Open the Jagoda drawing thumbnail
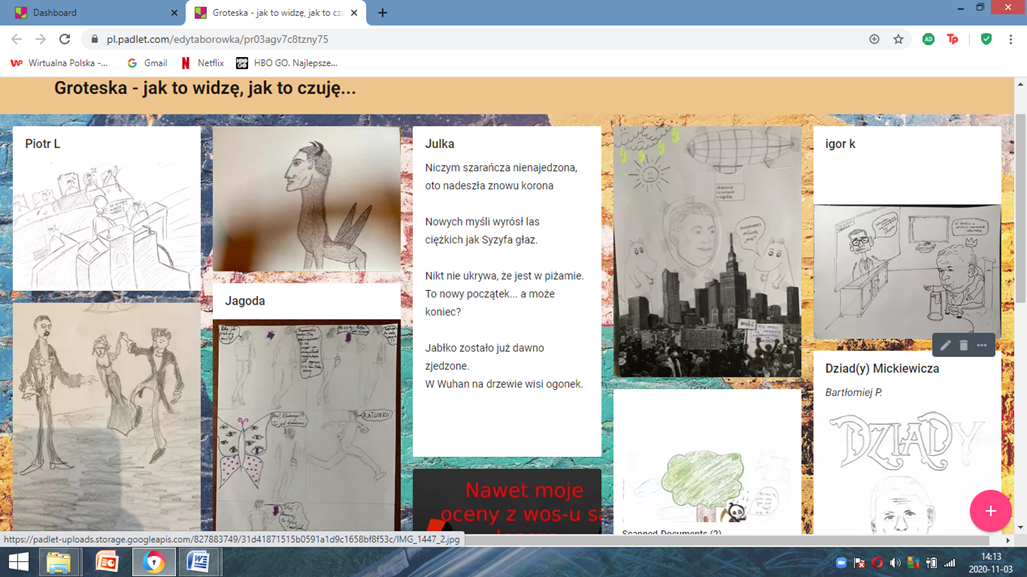This screenshot has height=577, width=1027. point(306,425)
